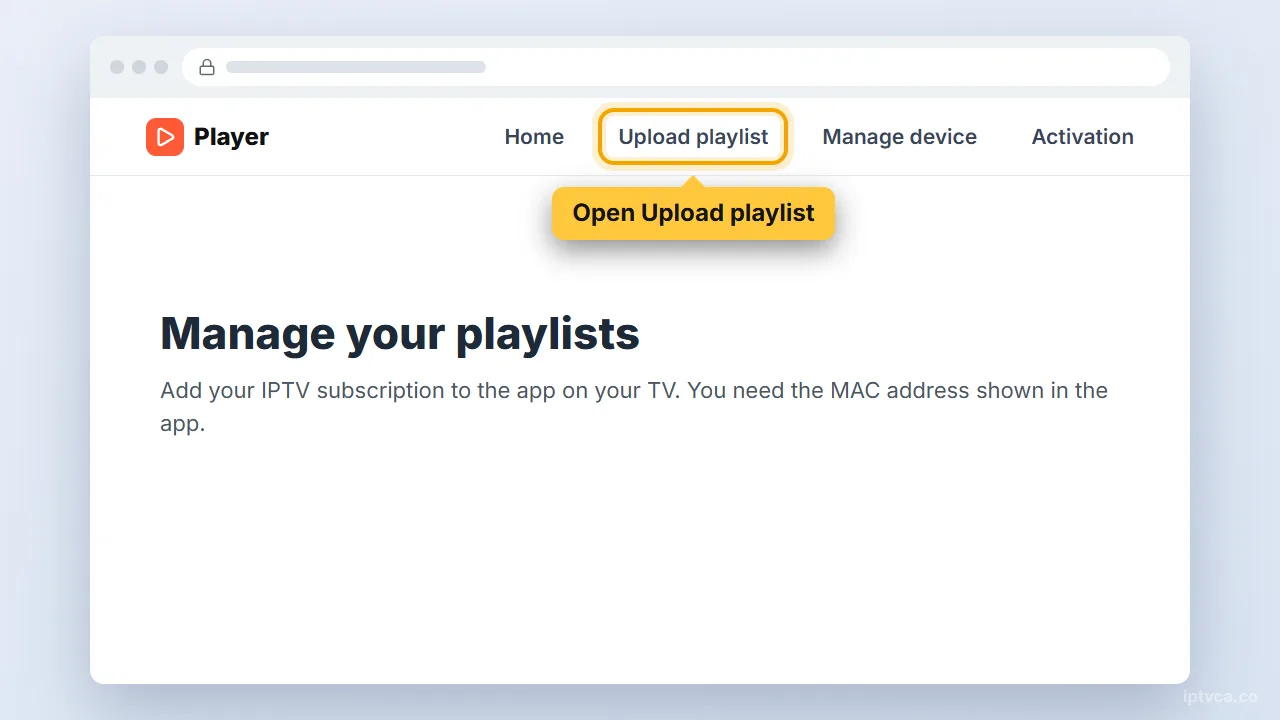Go to Manage device
Image resolution: width=1280 pixels, height=720 pixels.
[x=900, y=137]
